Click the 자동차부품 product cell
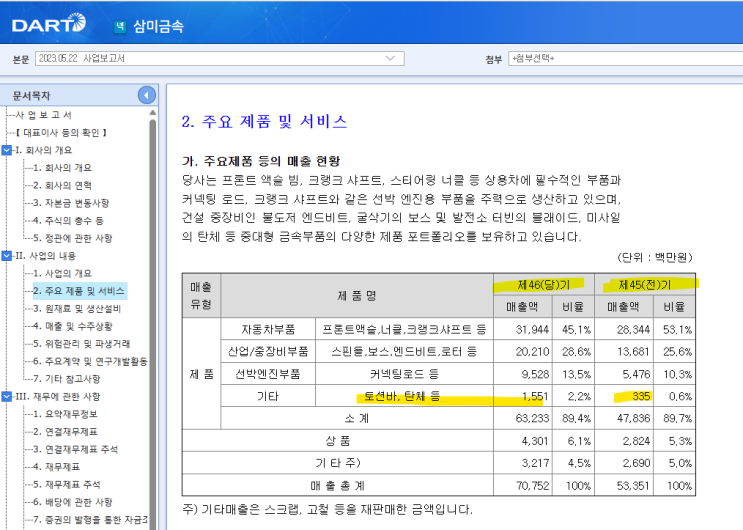 coord(268,329)
